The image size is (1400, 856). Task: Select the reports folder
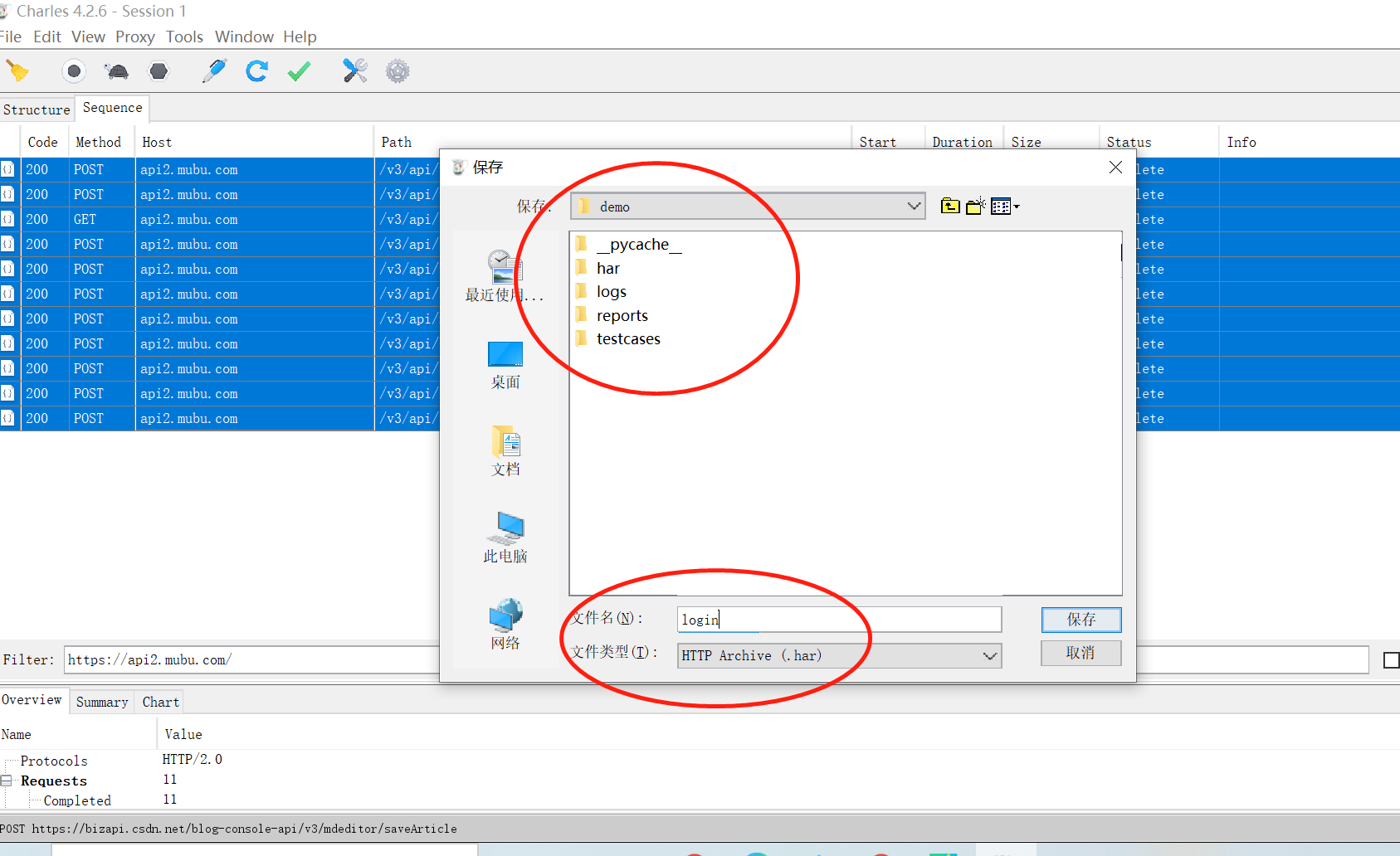[612, 315]
